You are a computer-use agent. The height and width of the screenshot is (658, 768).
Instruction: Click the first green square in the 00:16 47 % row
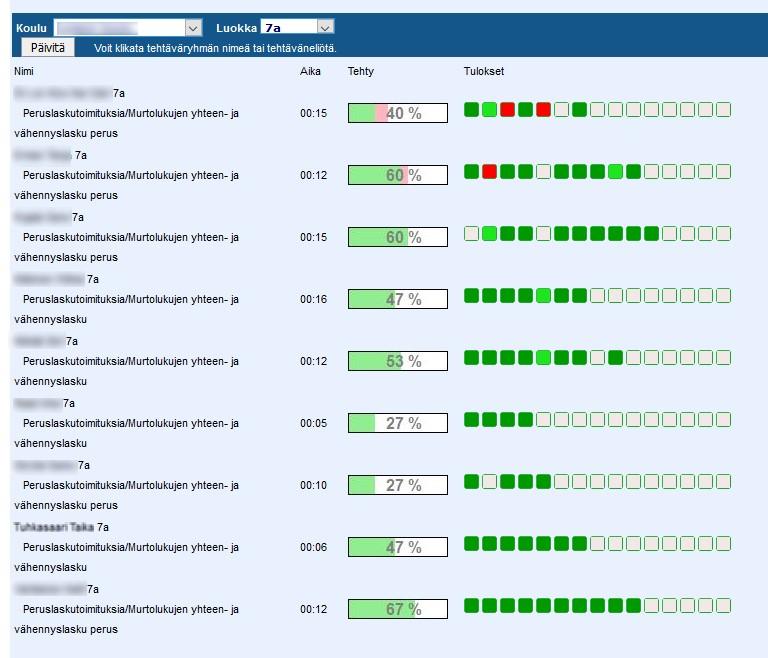click(x=471, y=296)
